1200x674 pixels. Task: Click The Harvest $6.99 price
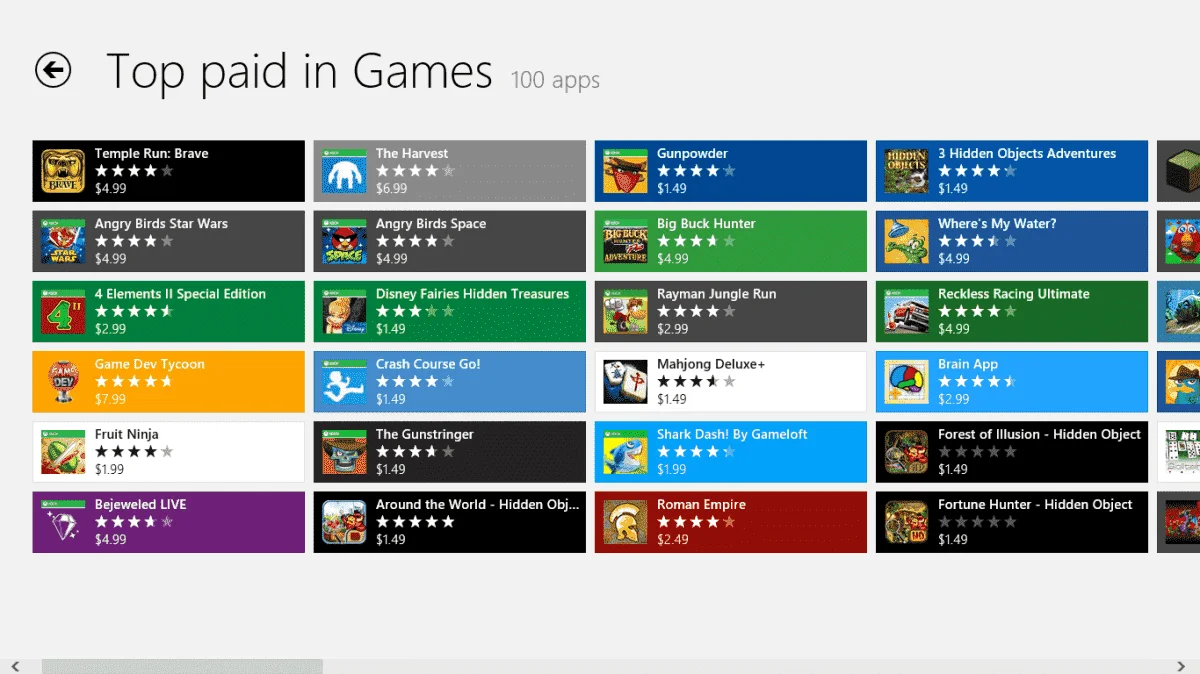click(391, 188)
